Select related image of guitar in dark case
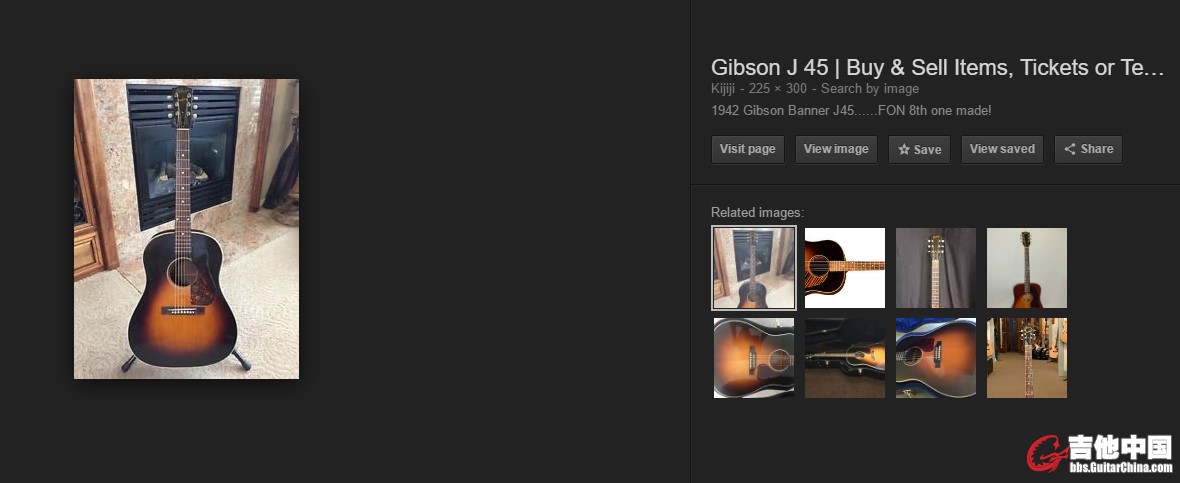The height and width of the screenshot is (483, 1180). pos(844,357)
